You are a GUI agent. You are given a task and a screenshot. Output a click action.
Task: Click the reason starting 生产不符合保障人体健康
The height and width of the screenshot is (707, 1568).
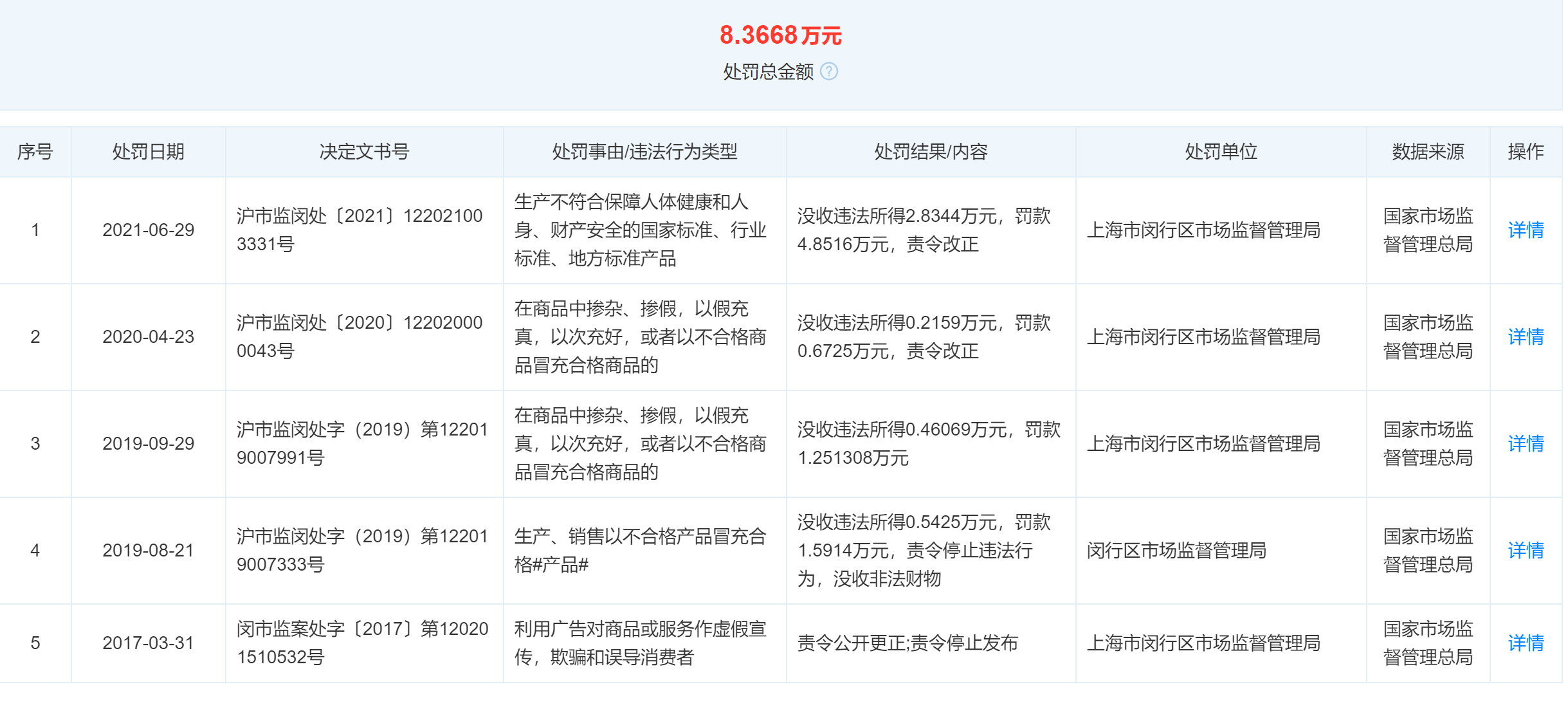point(641,230)
